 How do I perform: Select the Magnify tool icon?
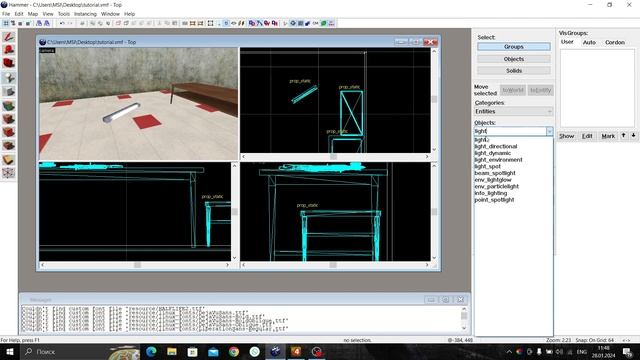9,50
